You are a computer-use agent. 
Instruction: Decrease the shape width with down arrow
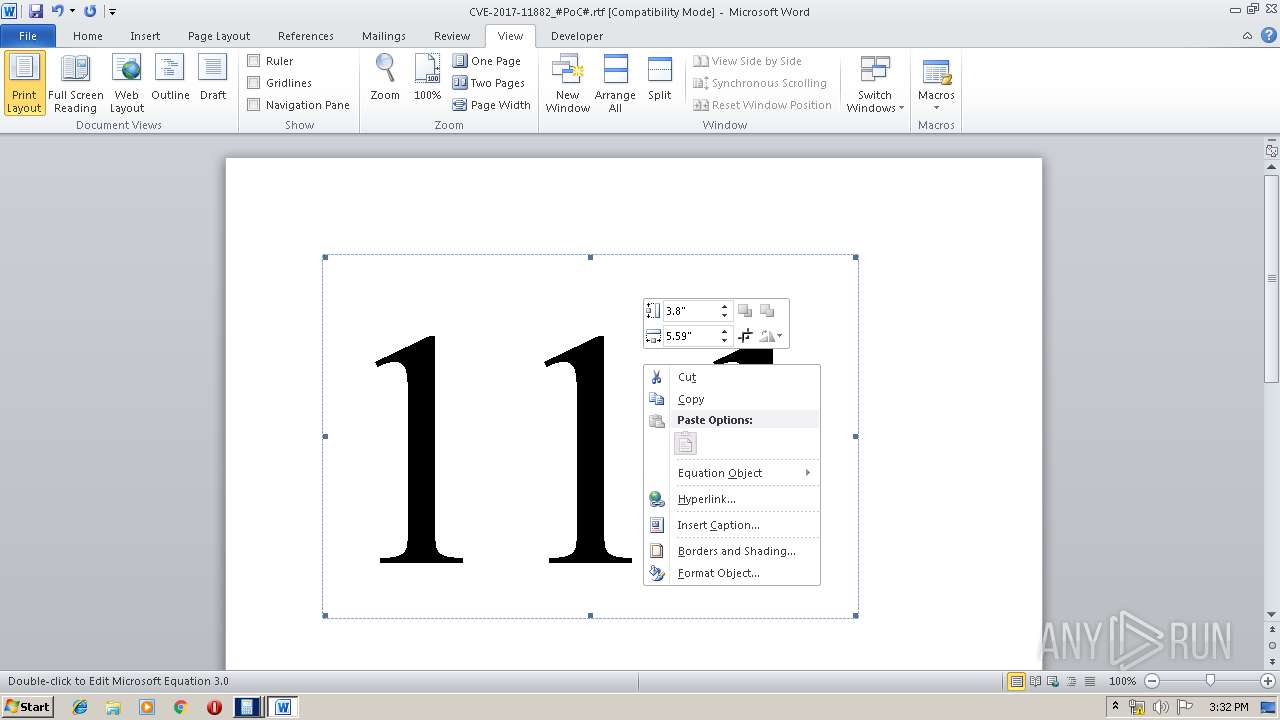725,341
